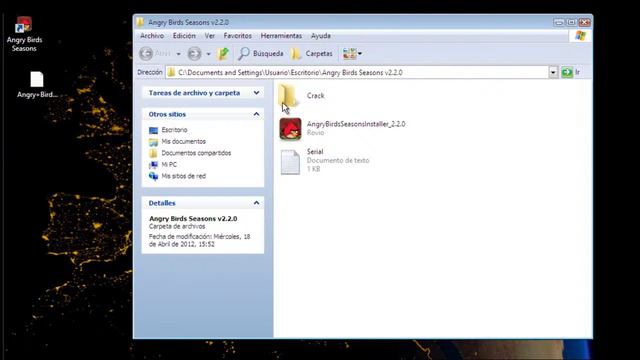The width and height of the screenshot is (640, 360).
Task: Go up one folder level
Action: (x=223, y=53)
